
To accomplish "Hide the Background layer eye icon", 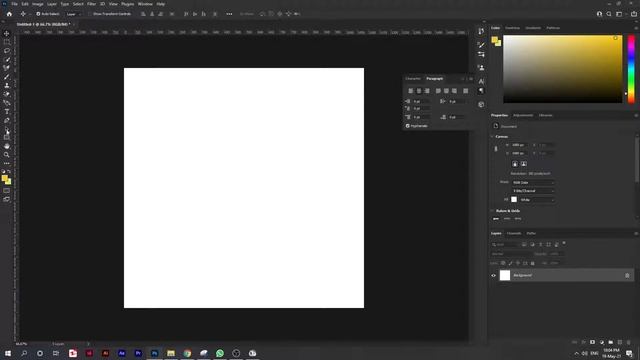I will click(x=493, y=276).
